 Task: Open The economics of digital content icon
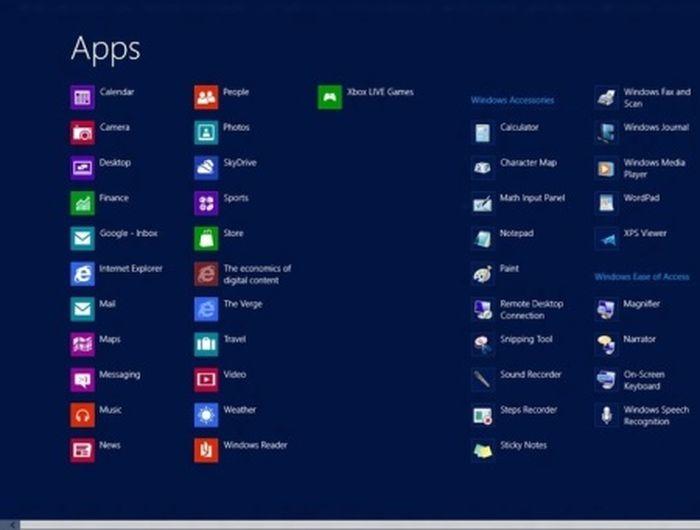[206, 274]
